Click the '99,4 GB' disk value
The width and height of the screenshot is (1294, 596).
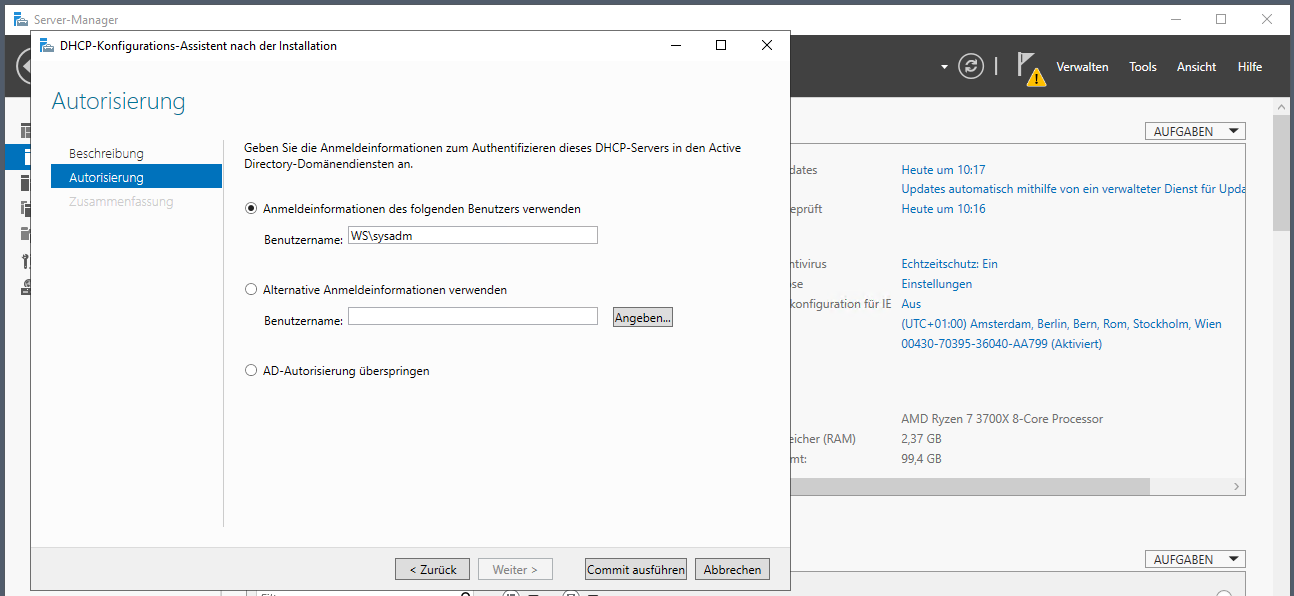point(921,458)
